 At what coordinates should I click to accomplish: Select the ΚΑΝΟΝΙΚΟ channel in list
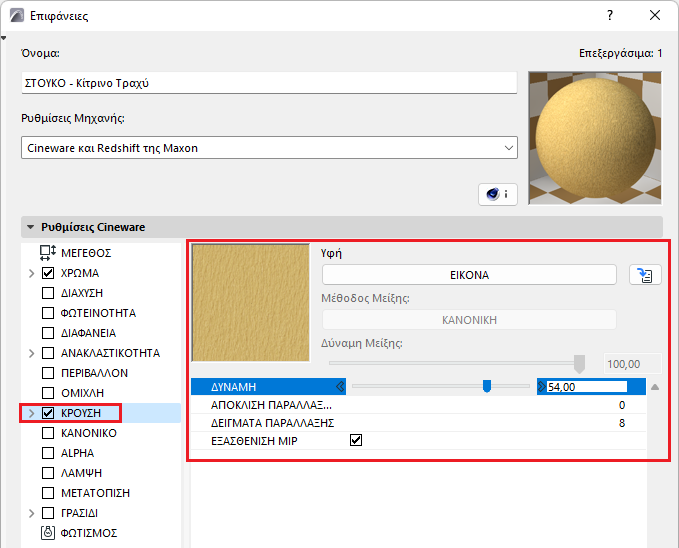[89, 433]
